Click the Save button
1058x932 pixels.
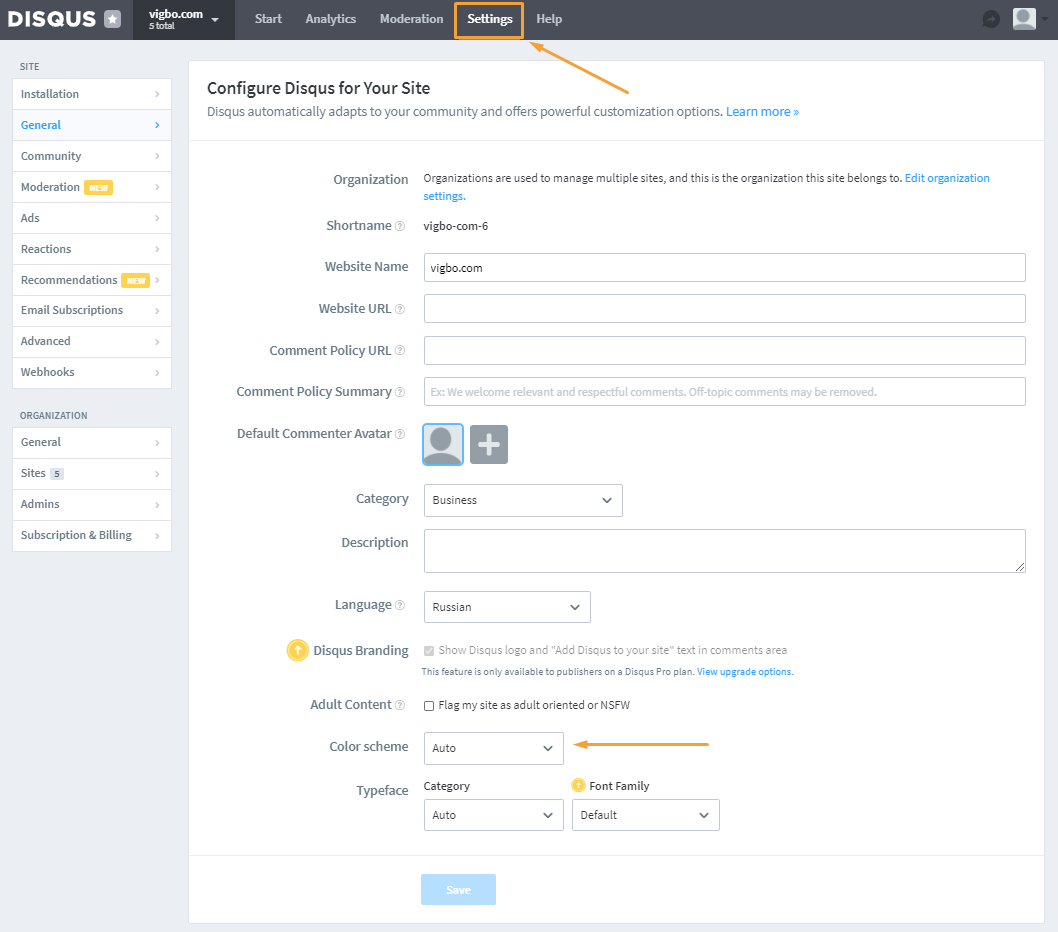click(458, 889)
